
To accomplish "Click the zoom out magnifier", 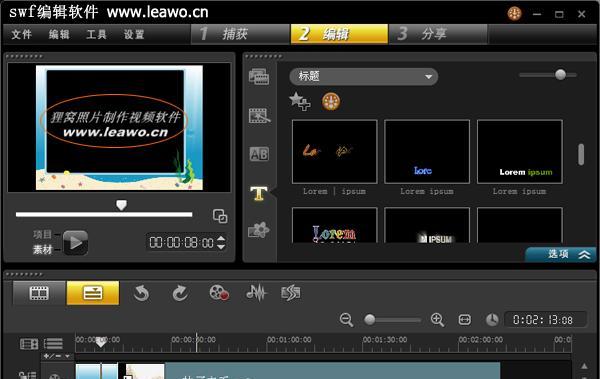I will pyautogui.click(x=346, y=320).
